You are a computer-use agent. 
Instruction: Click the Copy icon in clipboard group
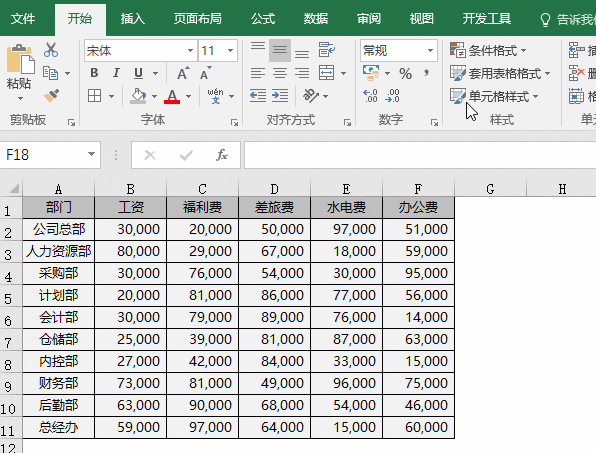click(x=51, y=73)
